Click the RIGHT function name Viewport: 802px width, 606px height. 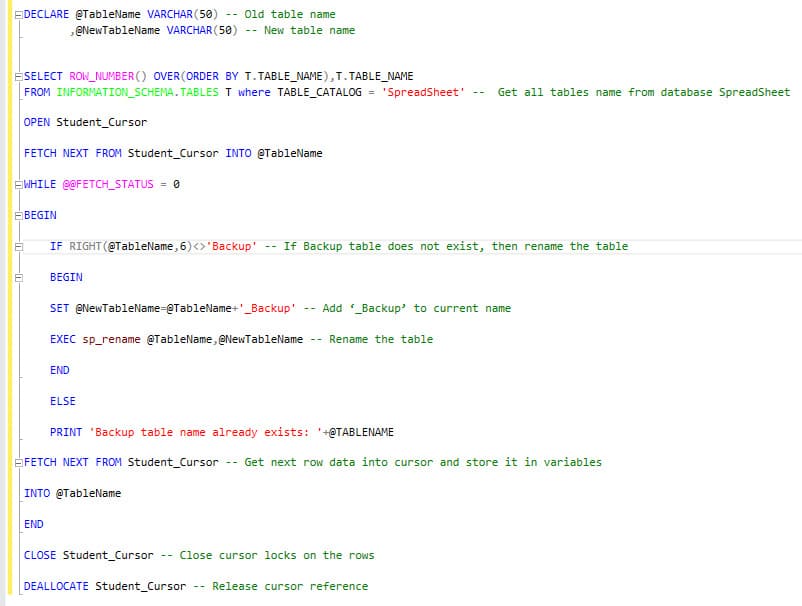85,246
